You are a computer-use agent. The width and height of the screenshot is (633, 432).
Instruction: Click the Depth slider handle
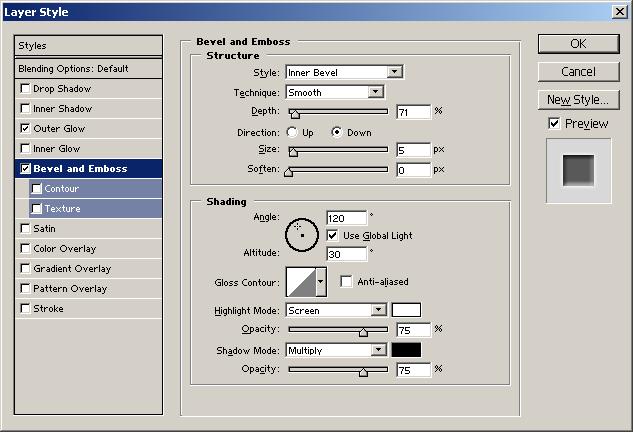click(x=295, y=114)
